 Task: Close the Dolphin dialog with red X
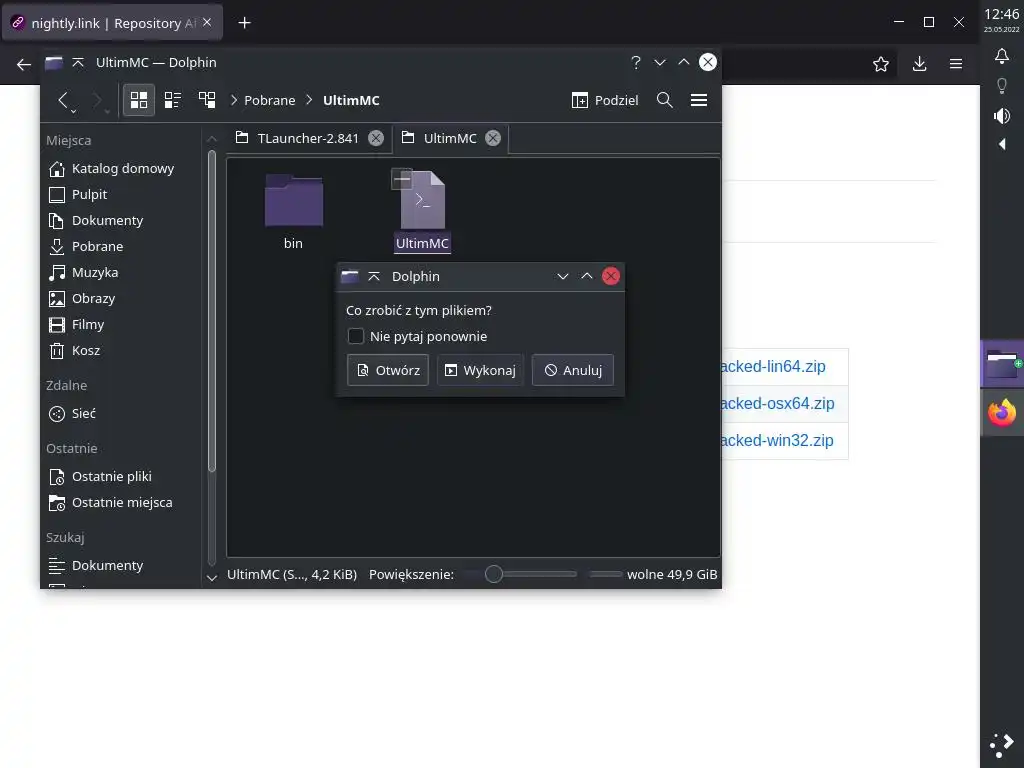(x=611, y=276)
